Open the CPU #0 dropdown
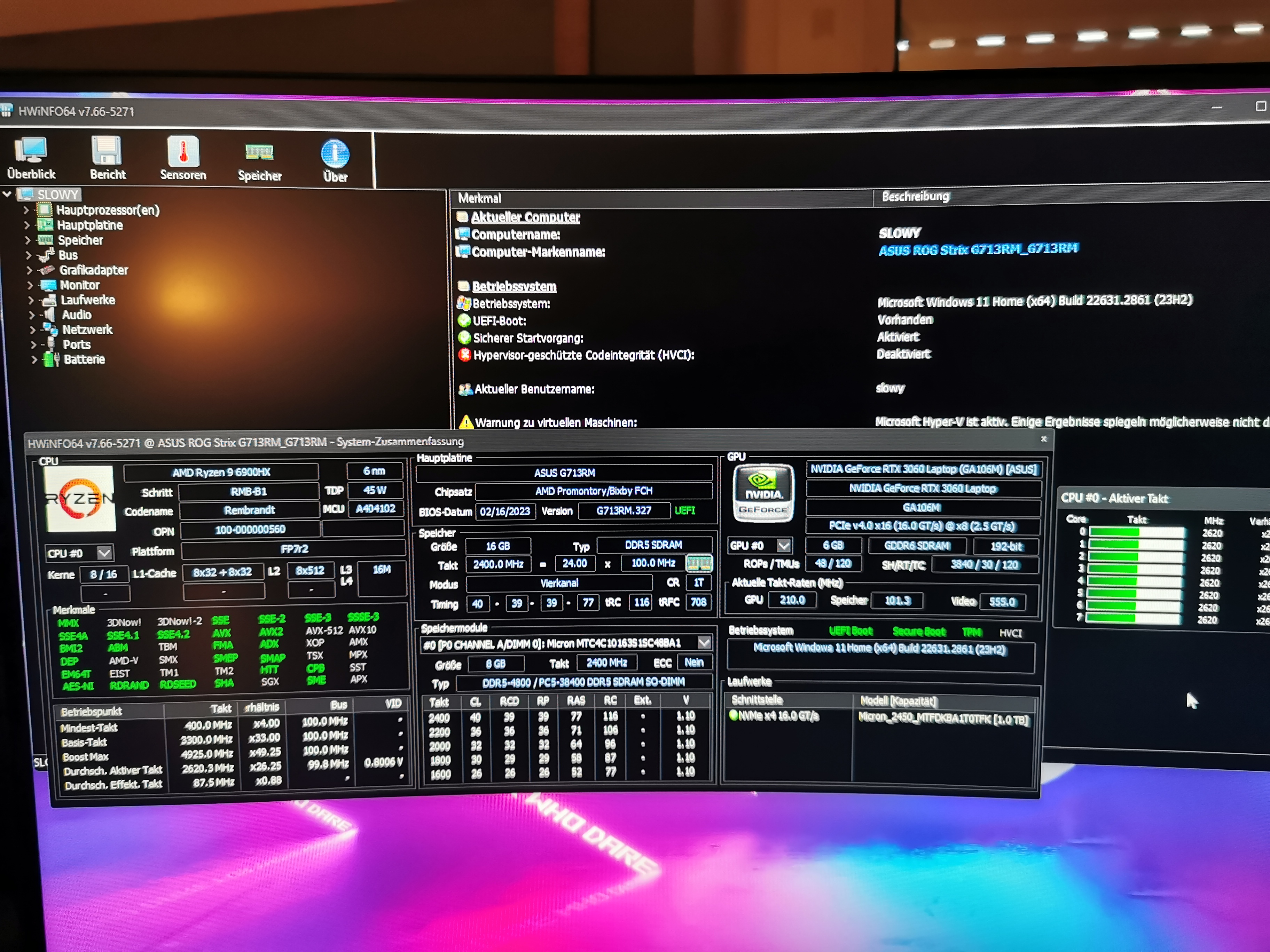 [104, 553]
